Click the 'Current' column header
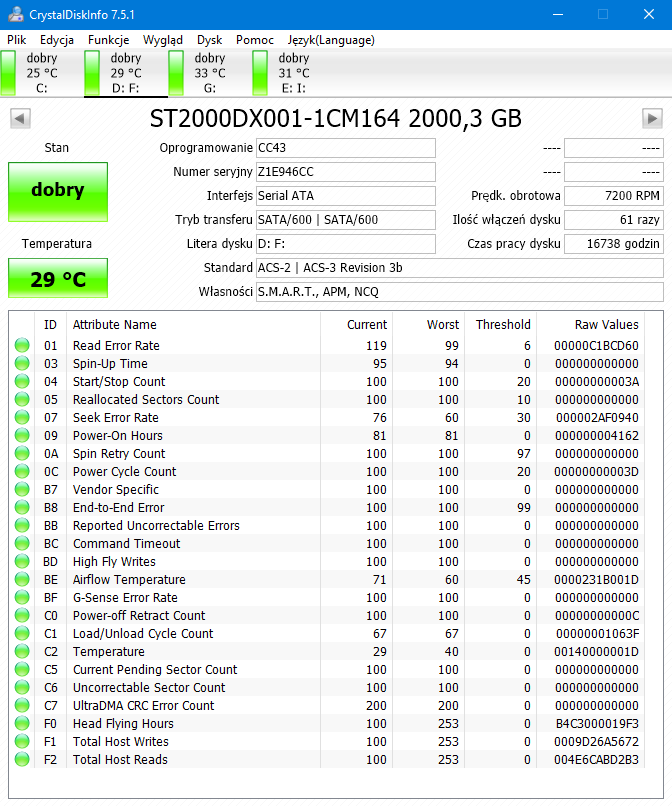672x806 pixels. 367,325
